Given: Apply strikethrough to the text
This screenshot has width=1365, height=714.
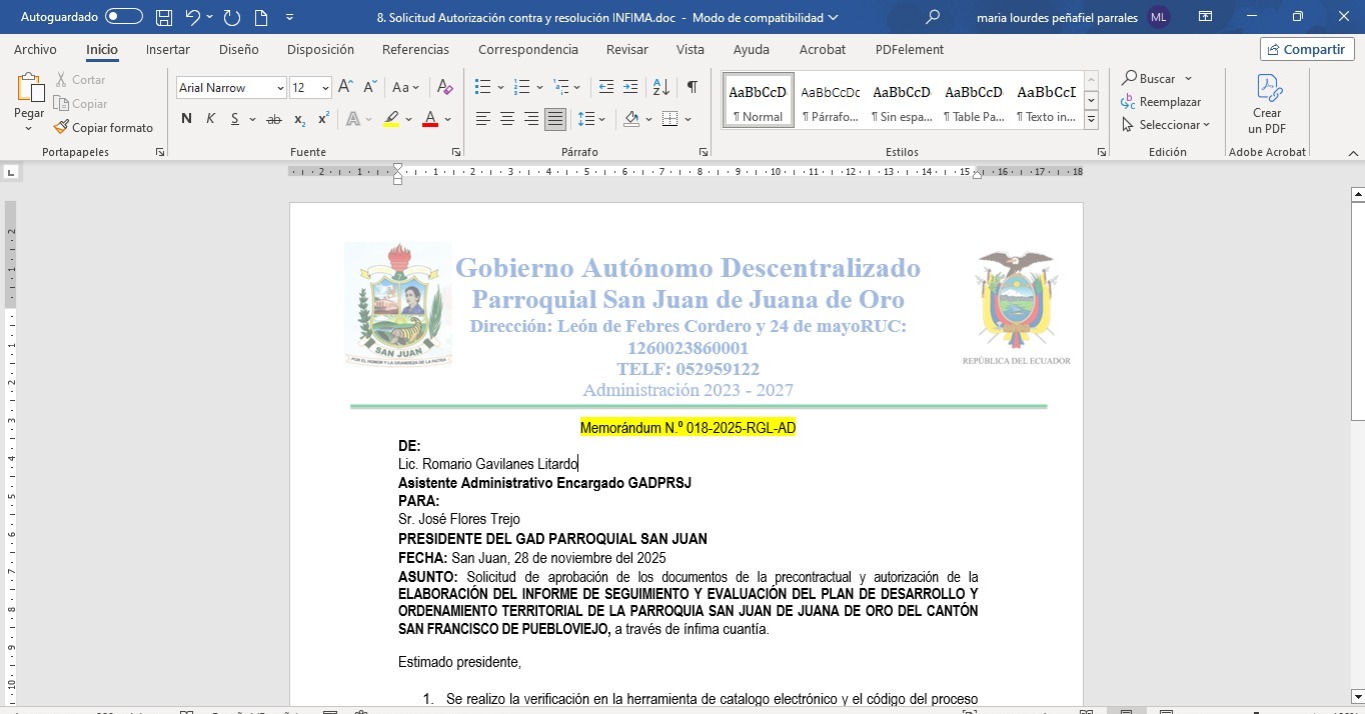Looking at the screenshot, I should [273, 119].
